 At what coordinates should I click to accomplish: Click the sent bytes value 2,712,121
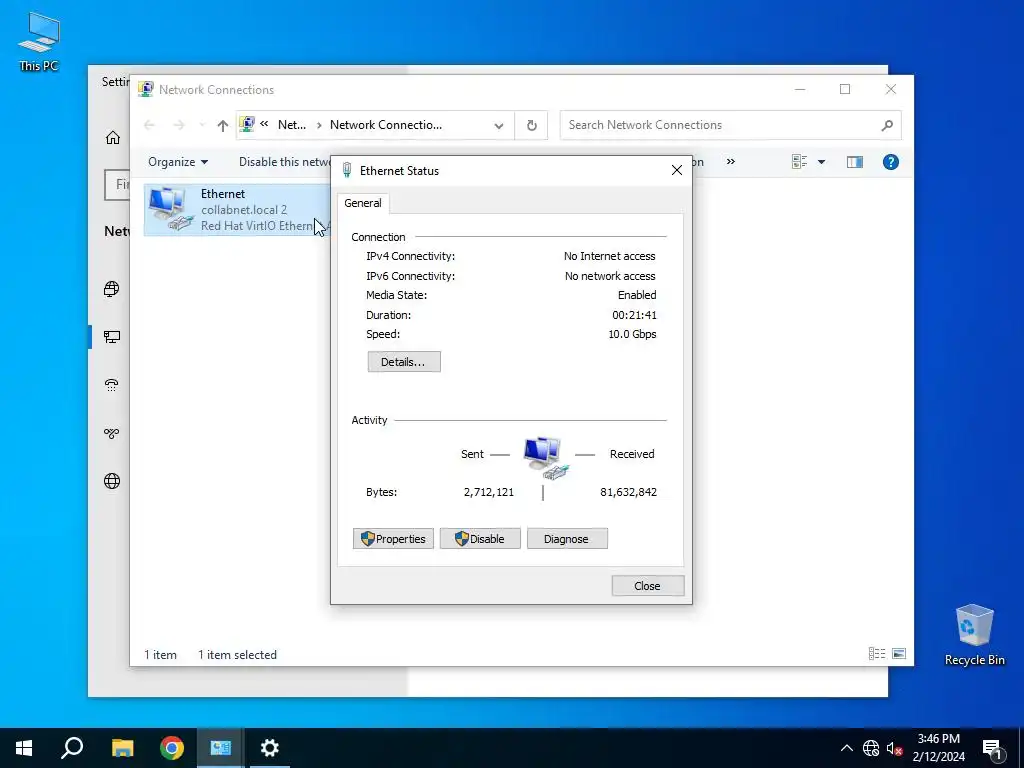point(488,492)
